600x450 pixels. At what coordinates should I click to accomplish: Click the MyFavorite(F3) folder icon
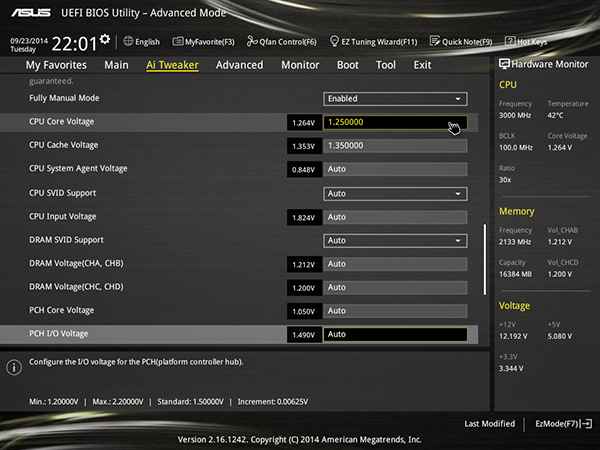pos(178,41)
